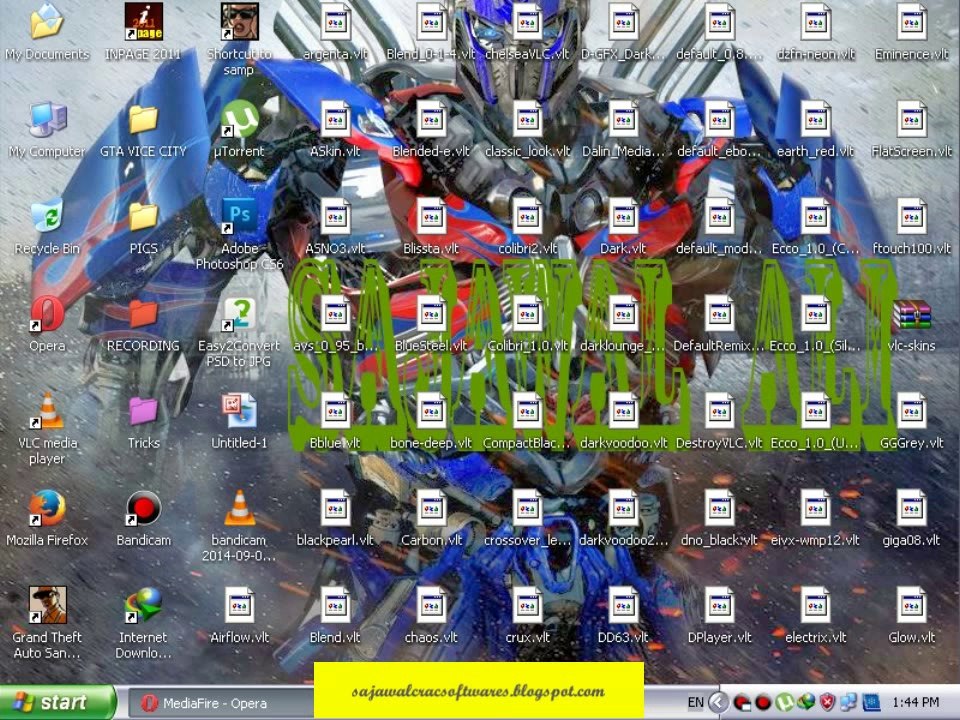The height and width of the screenshot is (720, 960).
Task: Select chelseaVLC.vlt file icon
Action: [x=528, y=22]
